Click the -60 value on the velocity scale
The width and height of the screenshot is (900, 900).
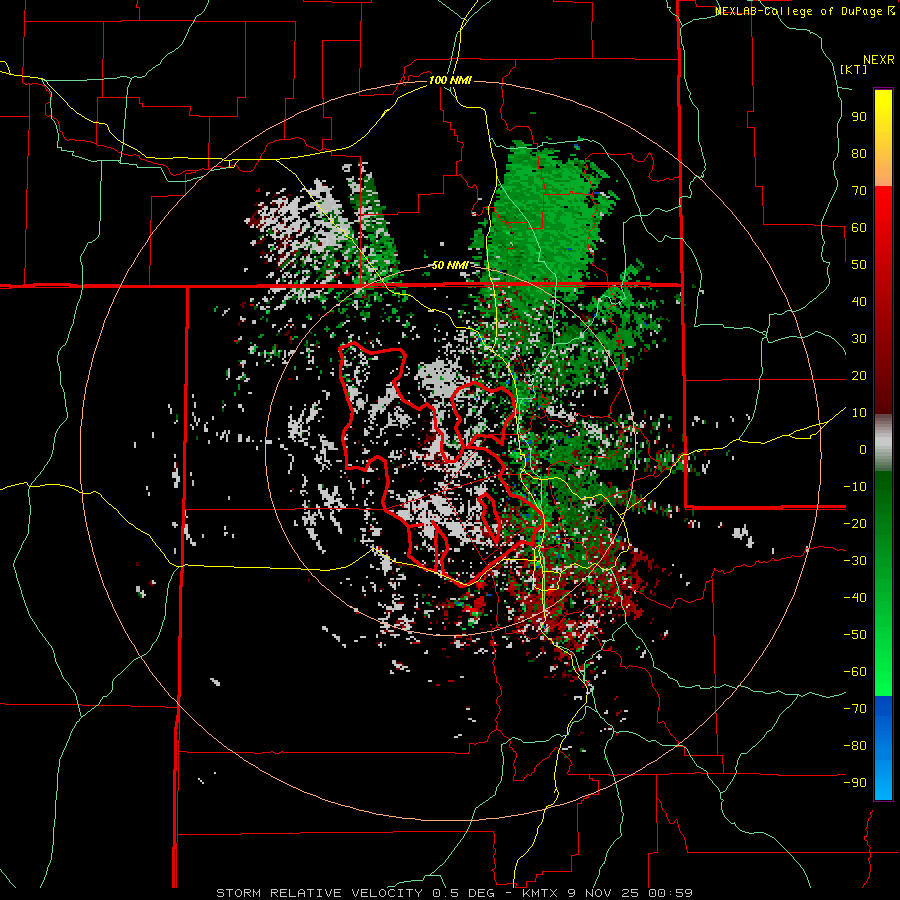click(x=855, y=672)
